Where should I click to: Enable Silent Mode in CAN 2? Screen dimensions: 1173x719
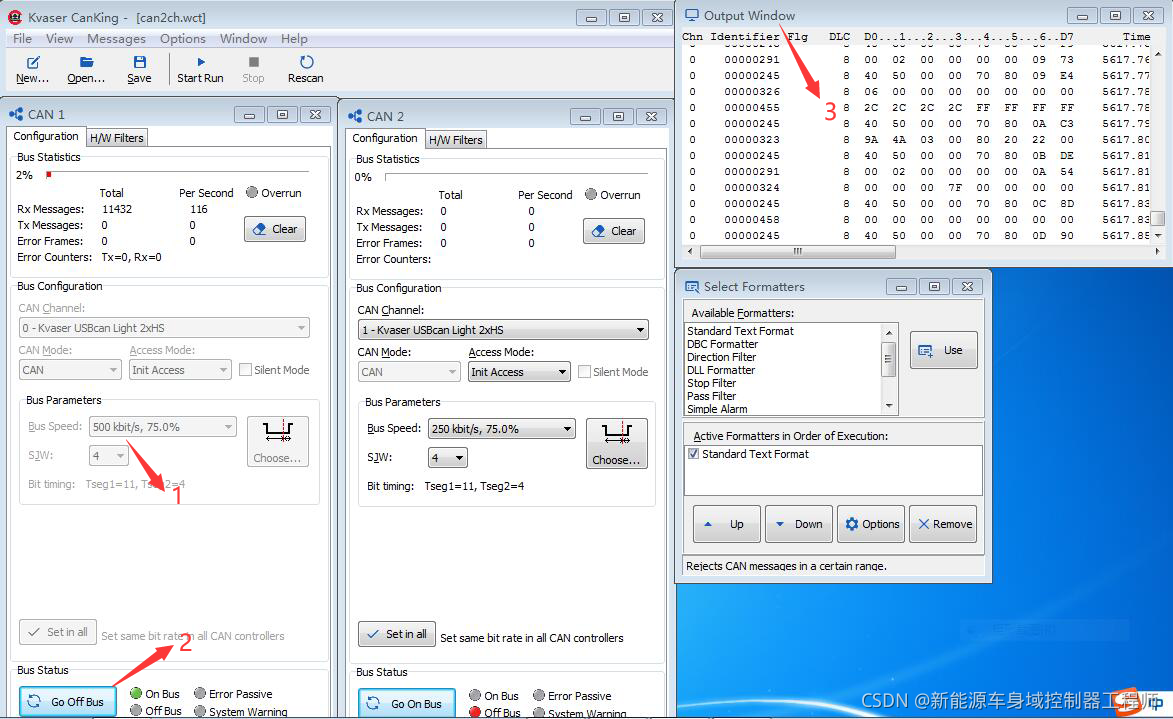pos(585,372)
